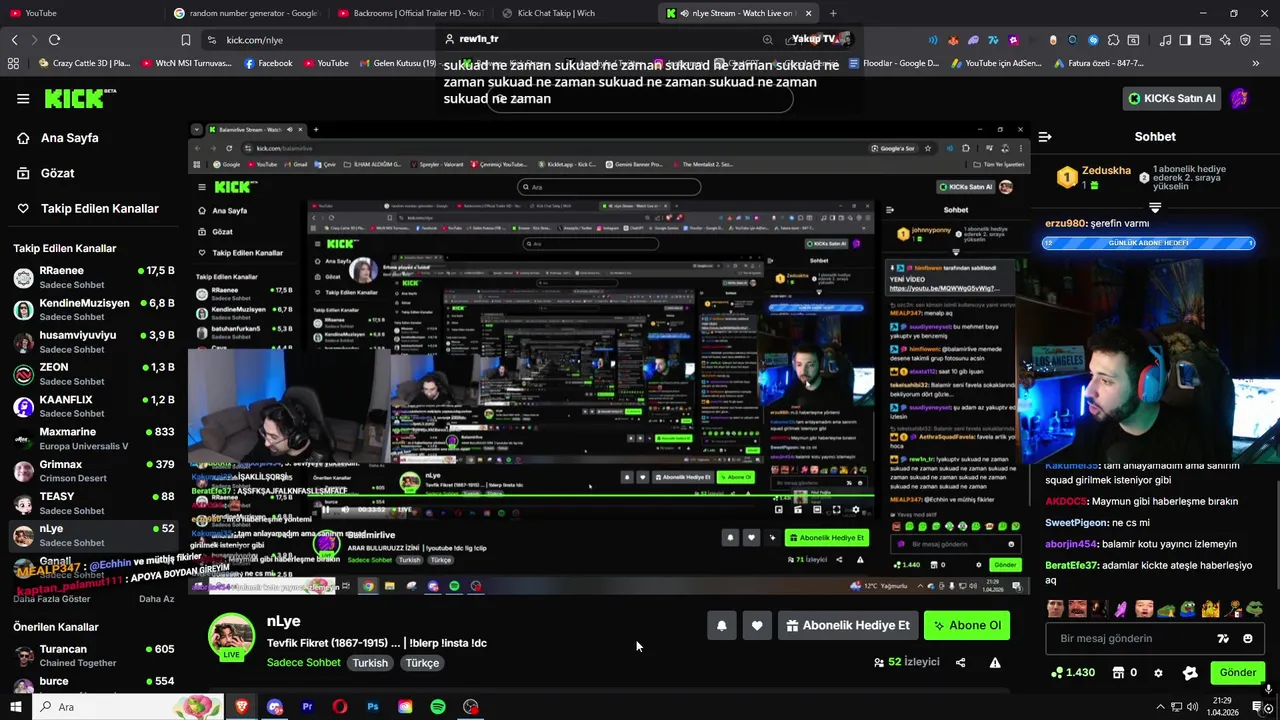Open the Shazam browser extension
The image size is (1280, 720).
(x=1092, y=40)
